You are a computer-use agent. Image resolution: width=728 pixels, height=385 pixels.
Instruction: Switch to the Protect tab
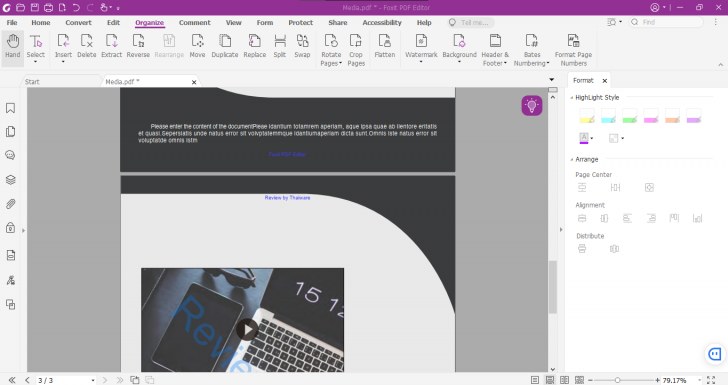pos(300,22)
